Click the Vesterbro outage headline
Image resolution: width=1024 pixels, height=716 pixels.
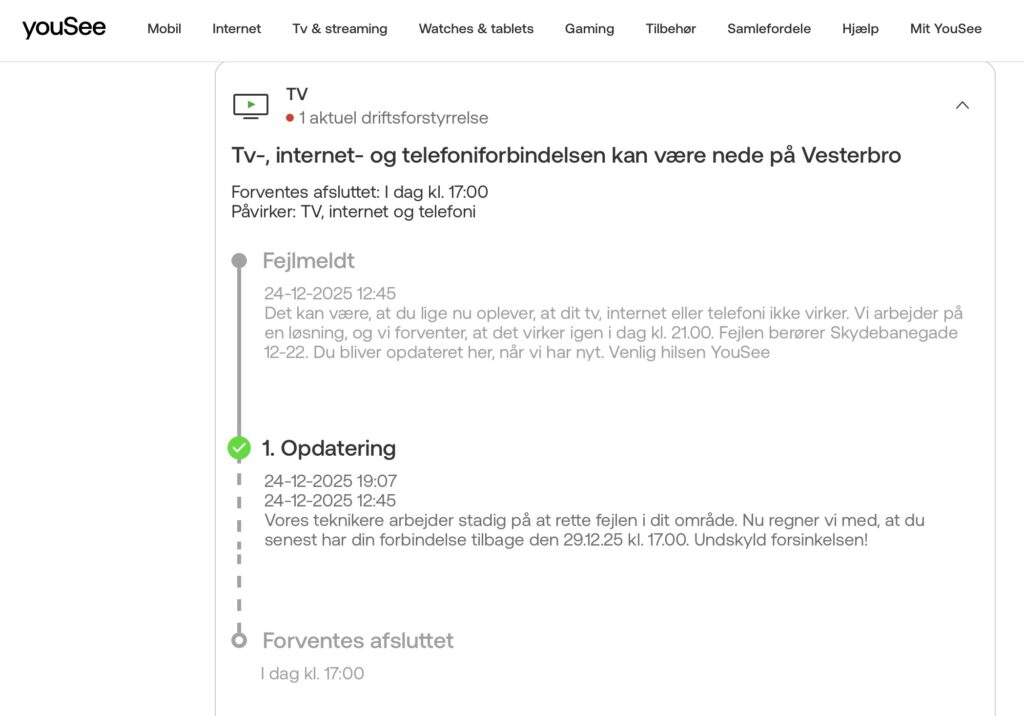click(x=566, y=156)
